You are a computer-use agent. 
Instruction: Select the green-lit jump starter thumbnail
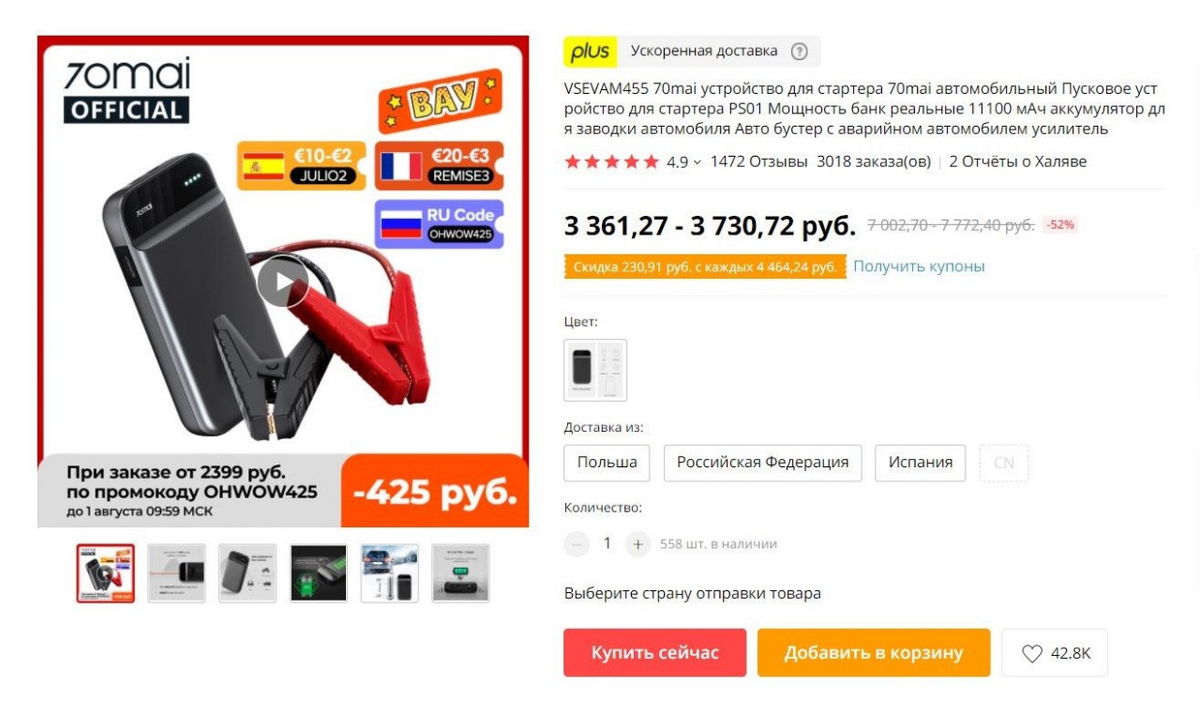point(319,573)
